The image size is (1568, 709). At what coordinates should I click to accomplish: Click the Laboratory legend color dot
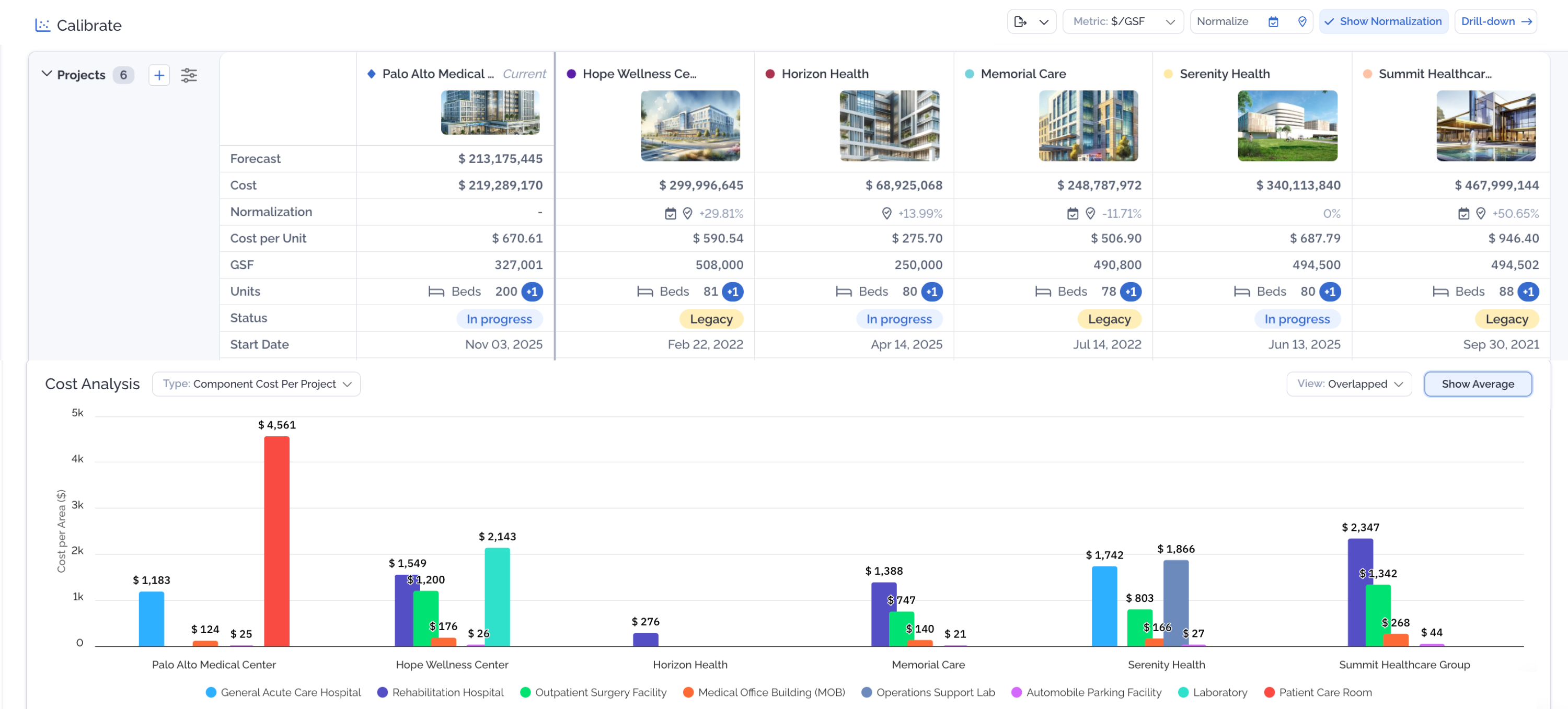pos(1183,692)
